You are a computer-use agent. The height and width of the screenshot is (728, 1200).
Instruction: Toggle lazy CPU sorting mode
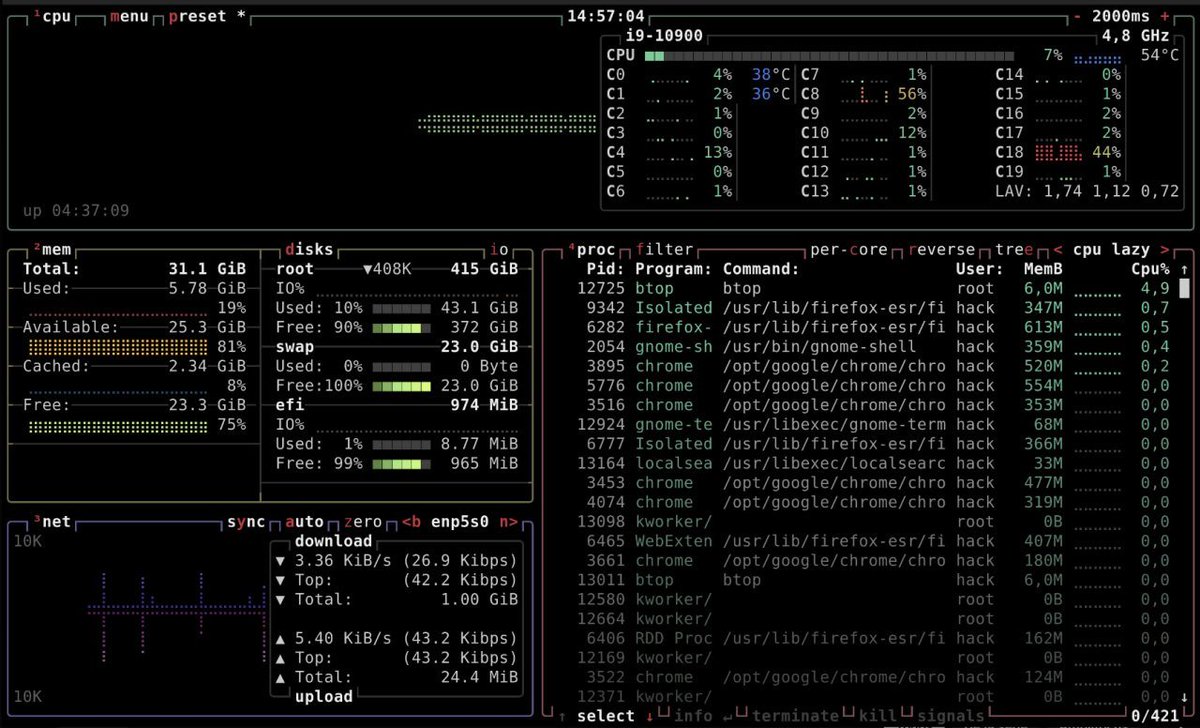pos(1131,249)
